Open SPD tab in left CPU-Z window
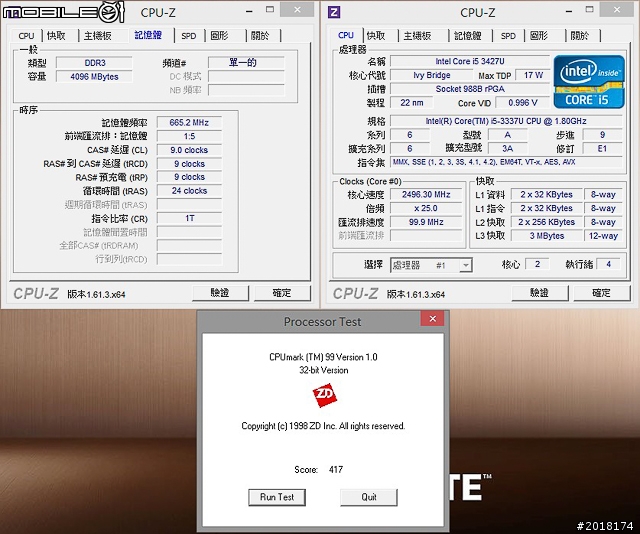The width and height of the screenshot is (640, 534). tap(189, 36)
